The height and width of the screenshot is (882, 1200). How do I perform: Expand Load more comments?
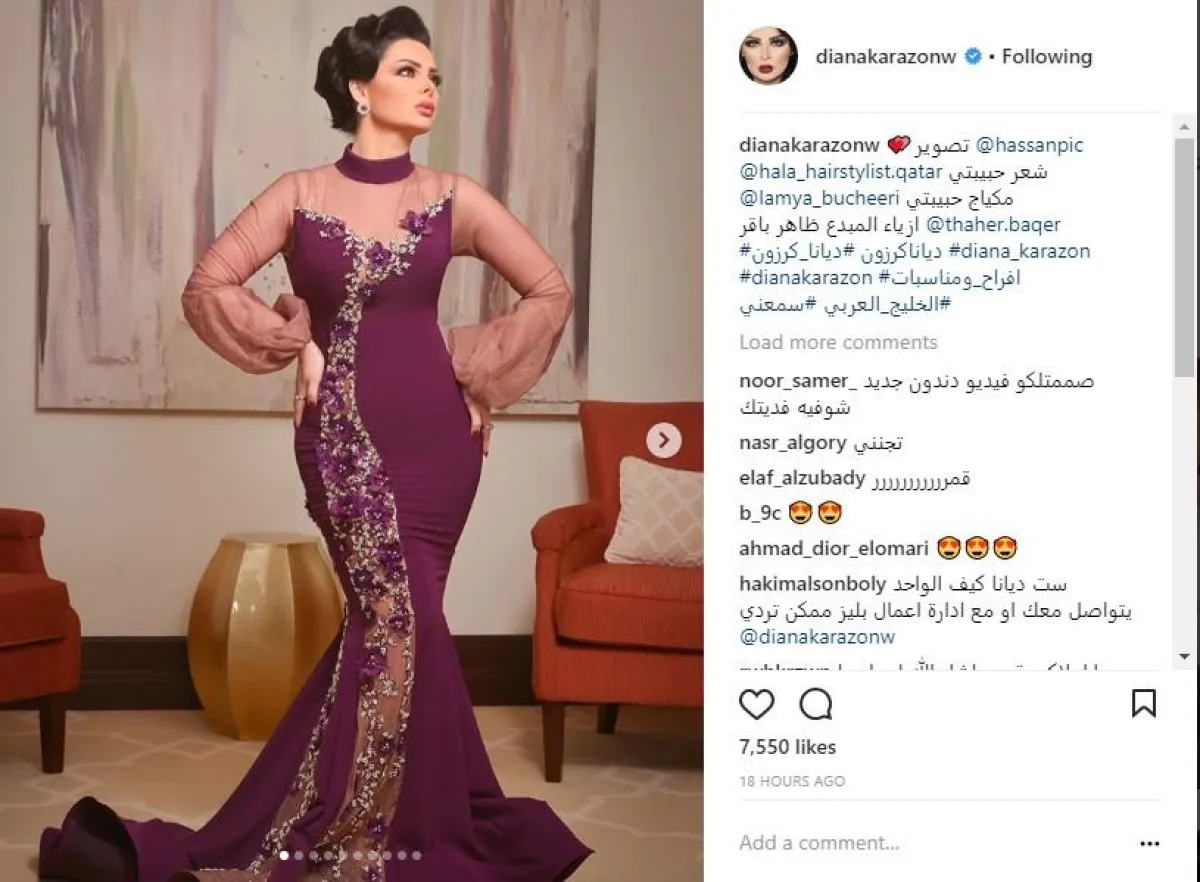(838, 342)
